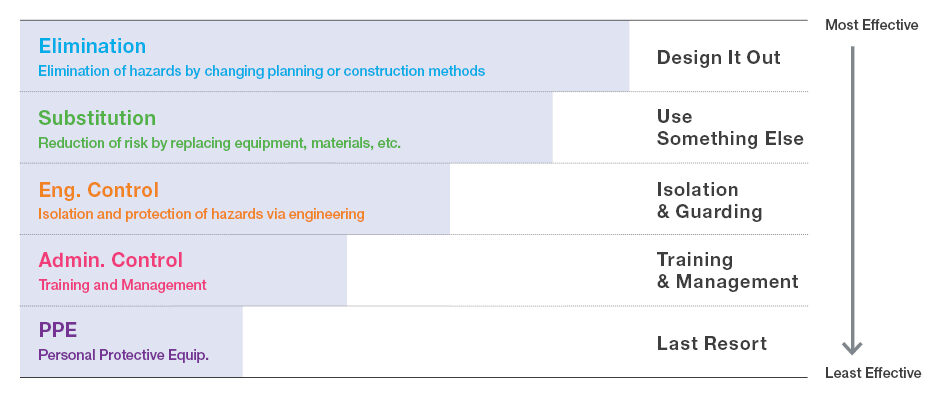The height and width of the screenshot is (396, 940).
Task: Click the shaded PPE bar
Action: pyautogui.click(x=131, y=341)
